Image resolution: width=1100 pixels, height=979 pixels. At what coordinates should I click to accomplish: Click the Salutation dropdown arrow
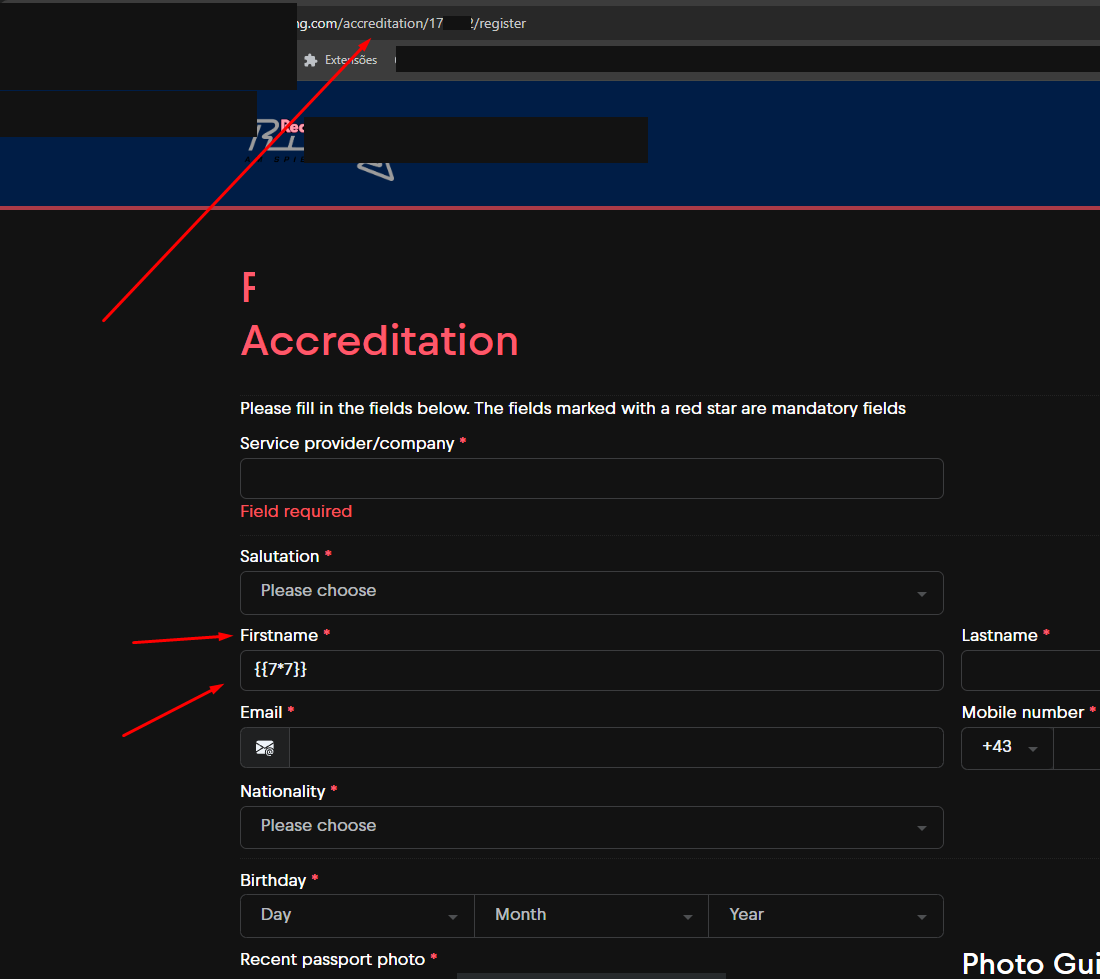coord(922,594)
